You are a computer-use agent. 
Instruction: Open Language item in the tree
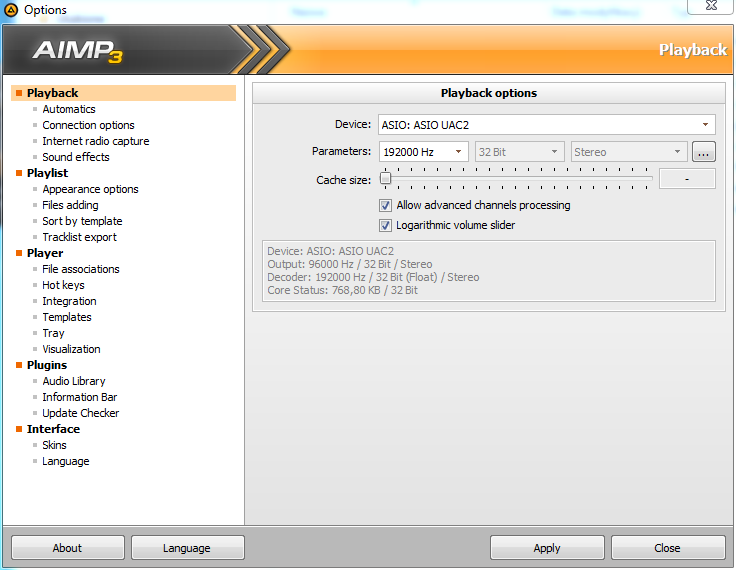click(x=66, y=461)
